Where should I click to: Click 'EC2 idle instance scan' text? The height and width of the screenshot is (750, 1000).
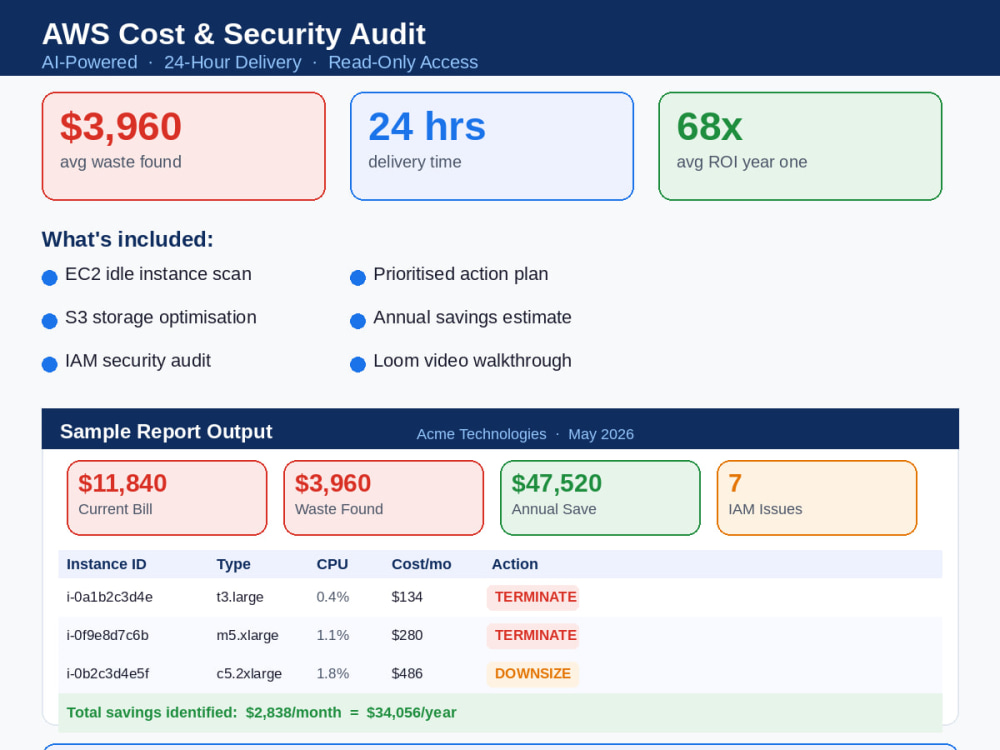(158, 274)
